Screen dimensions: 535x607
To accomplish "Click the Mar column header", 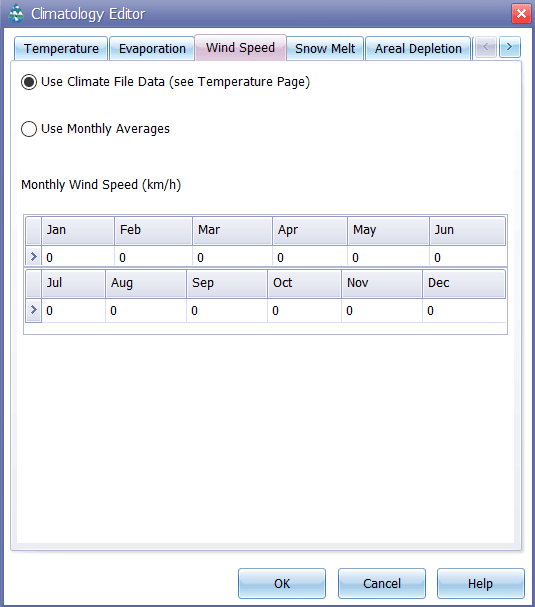I will pyautogui.click(x=233, y=230).
